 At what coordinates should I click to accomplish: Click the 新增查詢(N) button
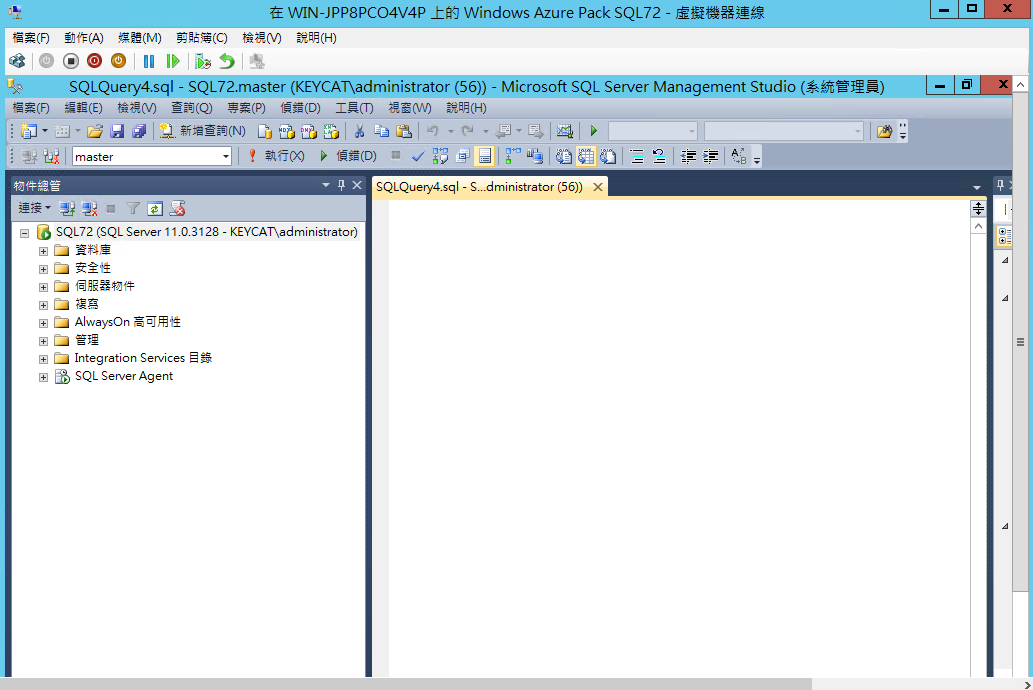click(x=203, y=131)
